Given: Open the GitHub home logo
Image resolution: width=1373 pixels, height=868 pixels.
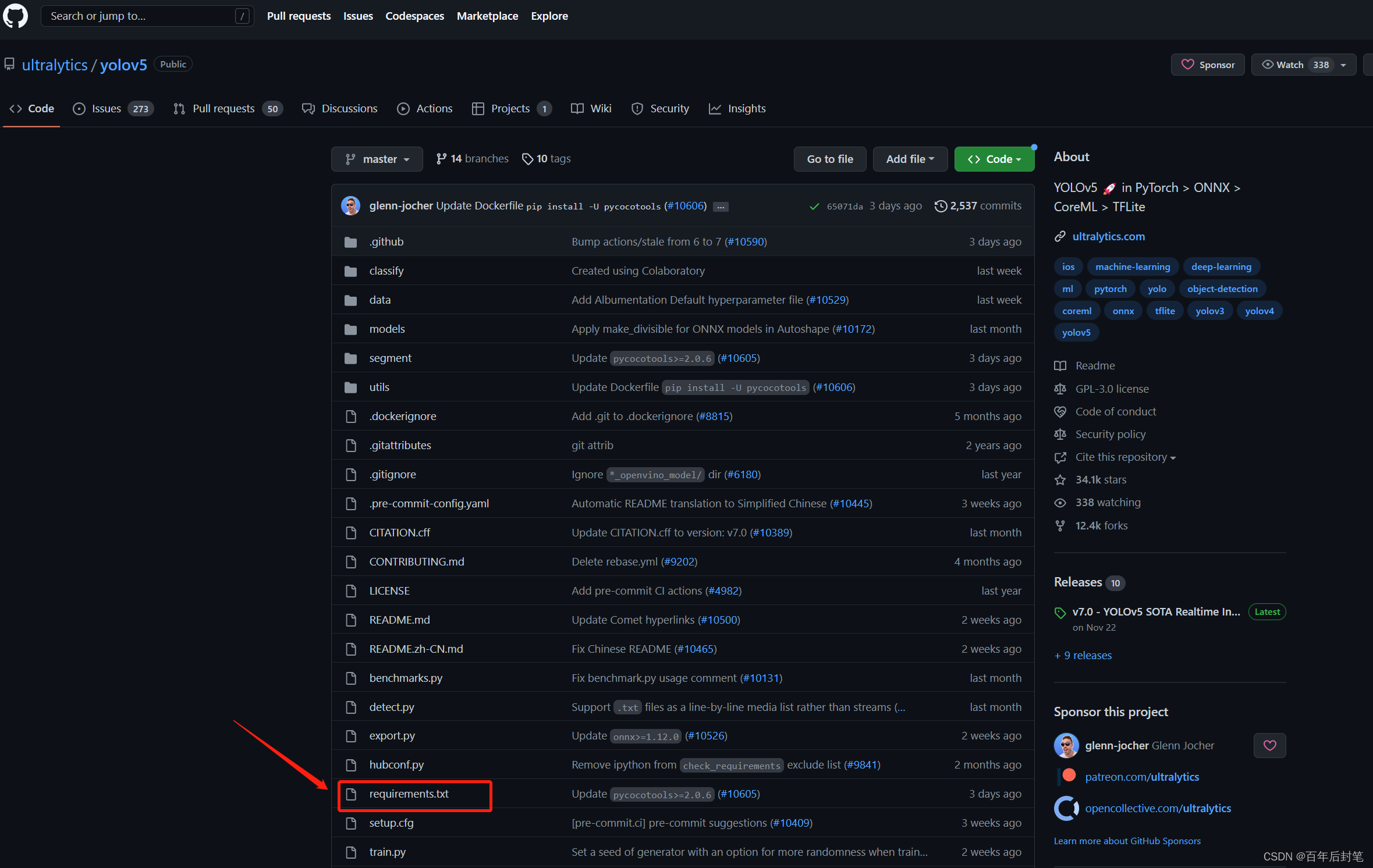Looking at the screenshot, I should pyautogui.click(x=16, y=16).
